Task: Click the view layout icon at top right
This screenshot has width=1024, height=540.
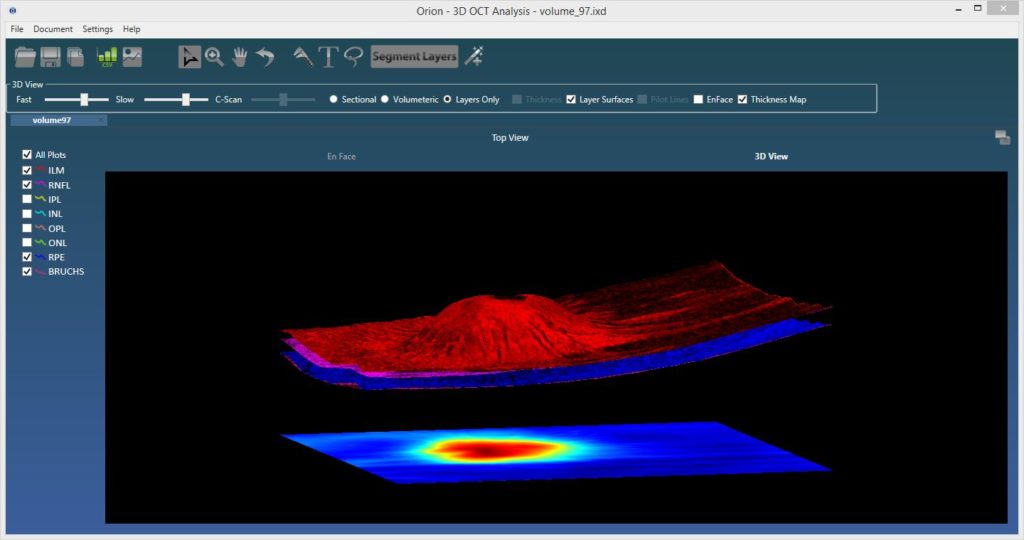Action: 1002,137
